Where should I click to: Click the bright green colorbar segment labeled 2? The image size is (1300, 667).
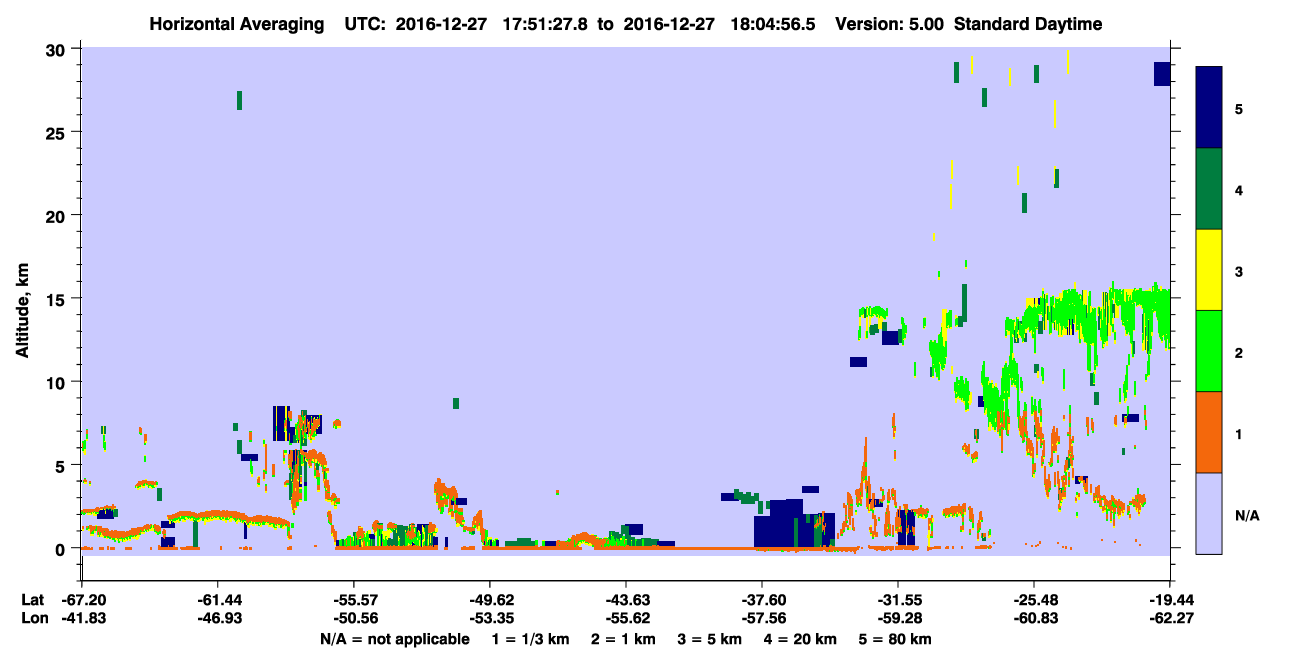pyautogui.click(x=1209, y=351)
